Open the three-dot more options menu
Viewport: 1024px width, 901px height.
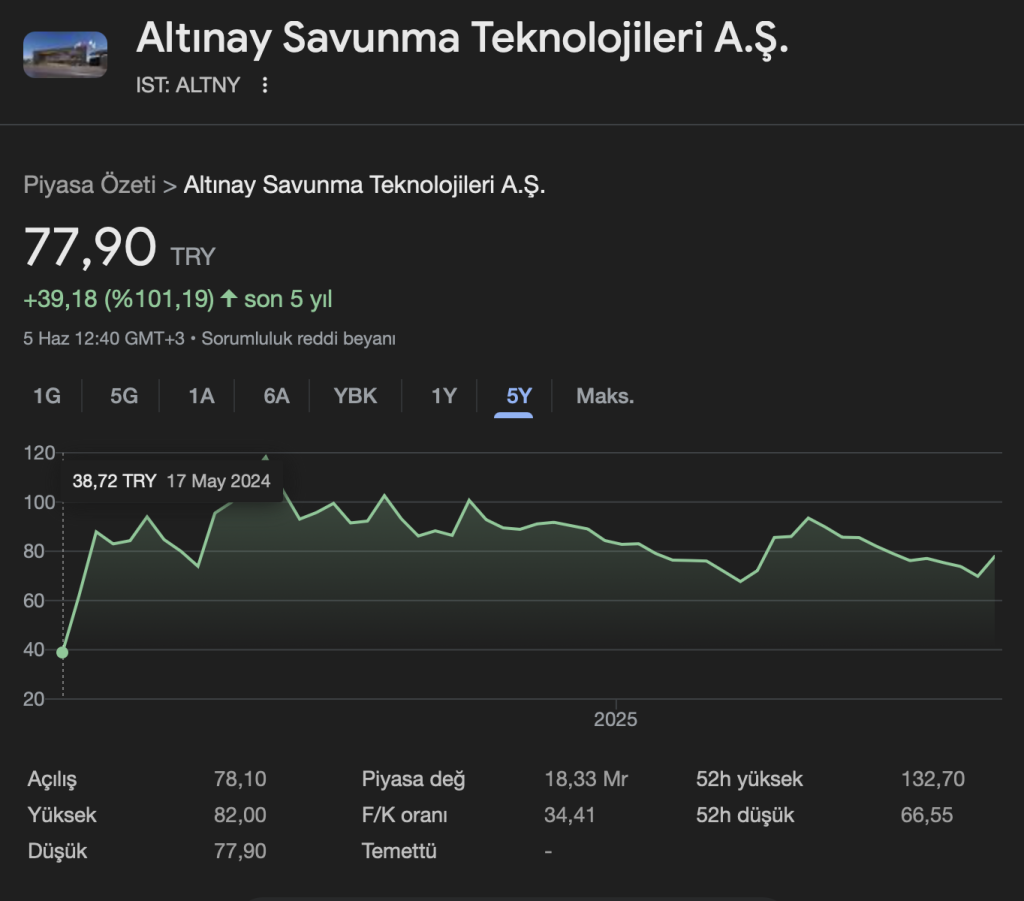coord(265,85)
